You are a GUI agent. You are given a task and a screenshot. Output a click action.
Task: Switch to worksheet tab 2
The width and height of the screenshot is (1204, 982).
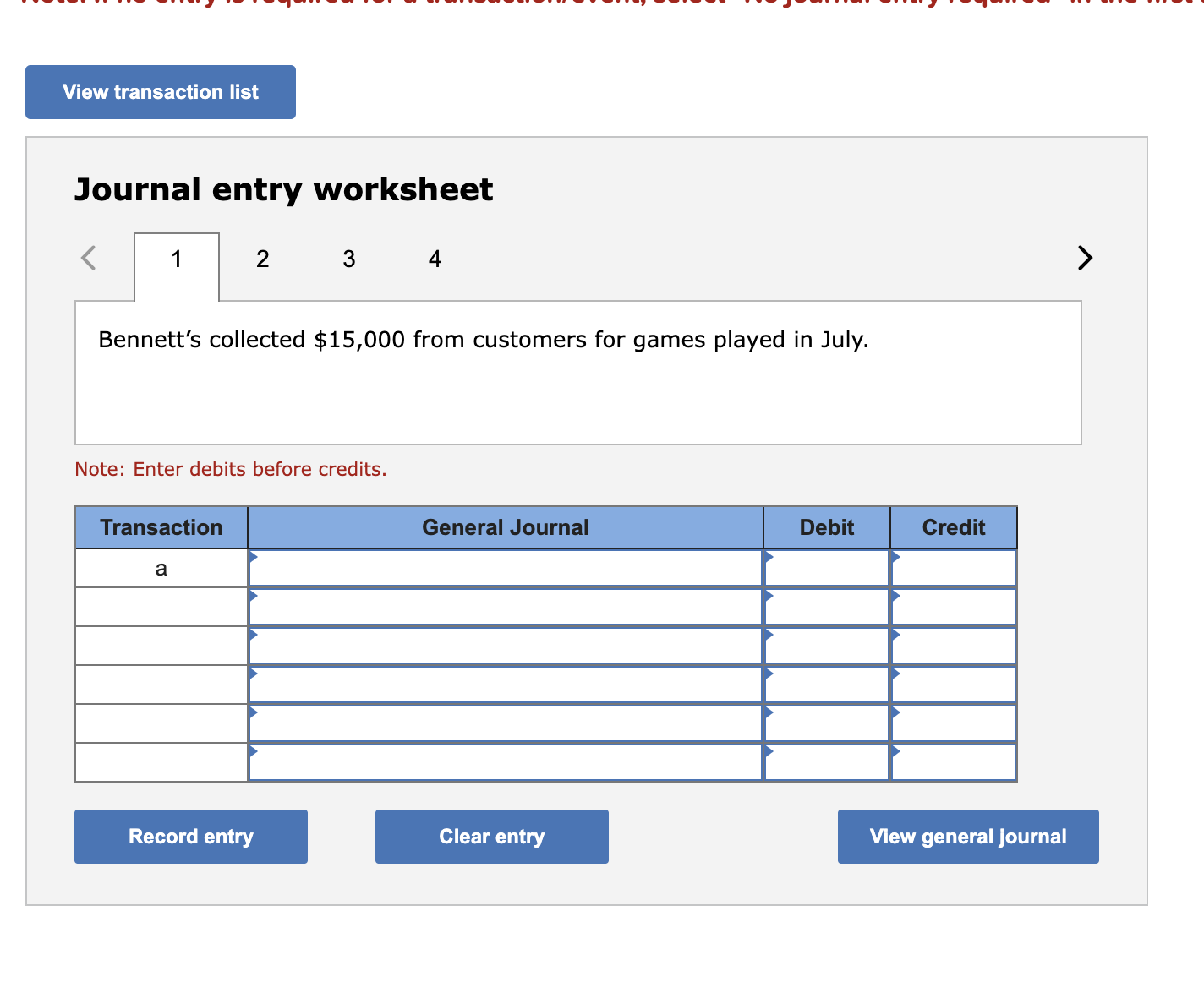[263, 259]
